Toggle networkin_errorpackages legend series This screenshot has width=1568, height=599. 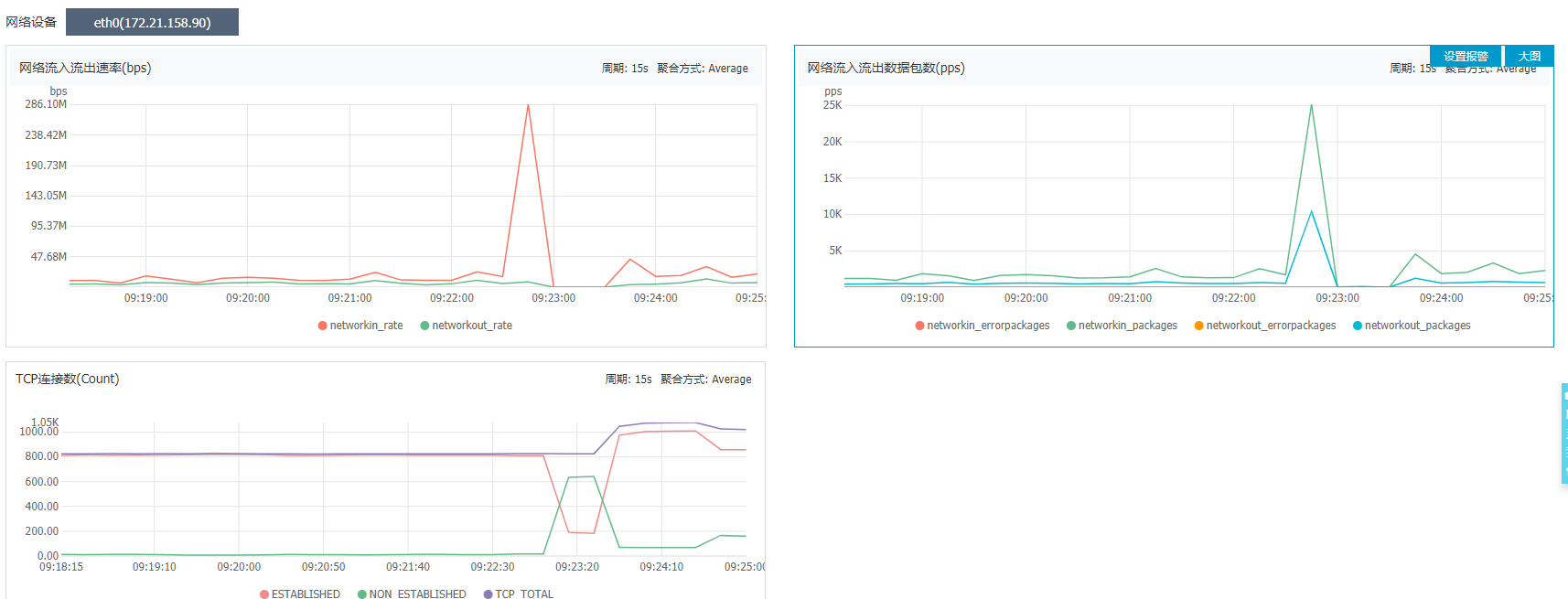[x=983, y=326]
